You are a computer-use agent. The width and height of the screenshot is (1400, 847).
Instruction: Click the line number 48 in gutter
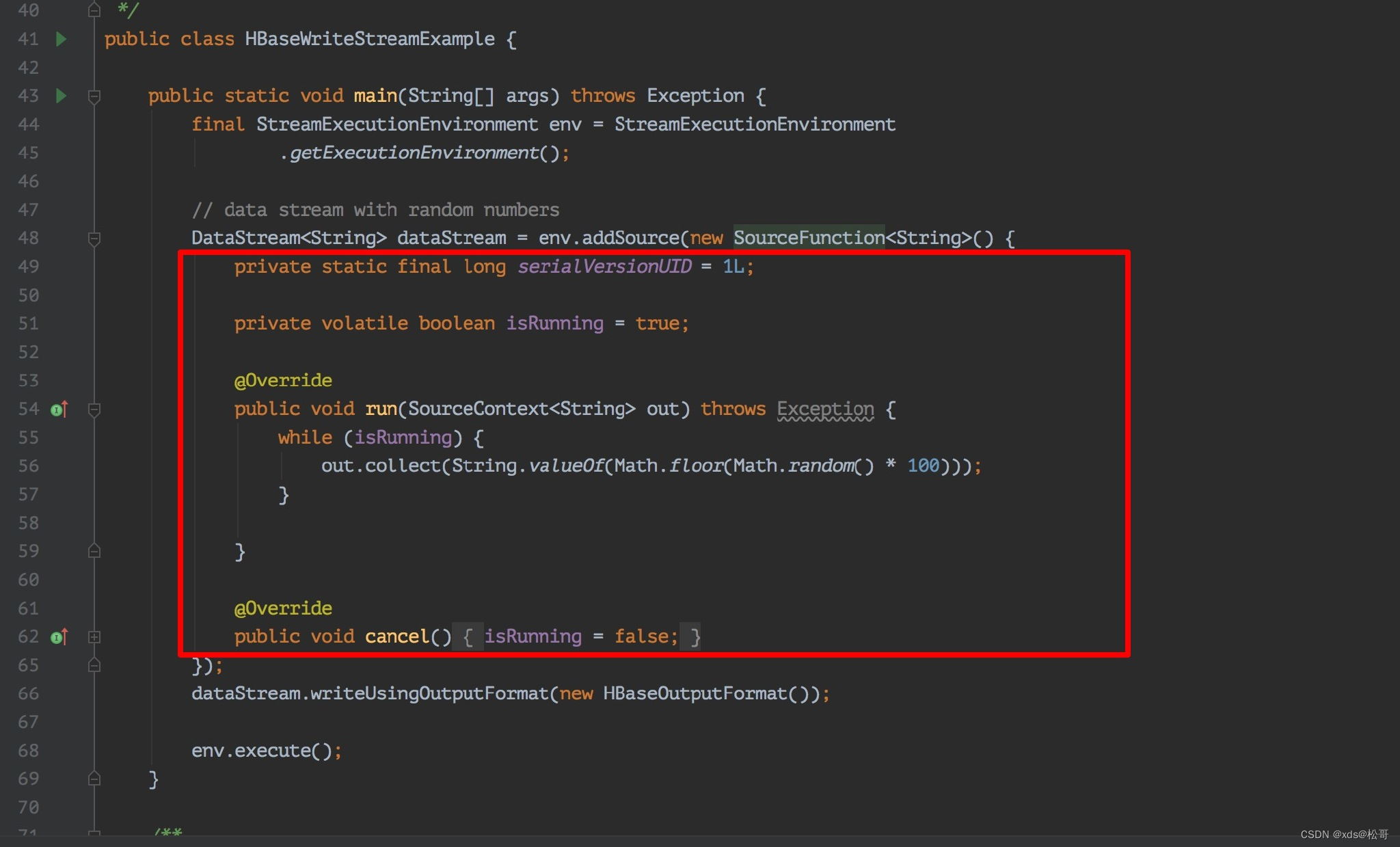[x=28, y=238]
